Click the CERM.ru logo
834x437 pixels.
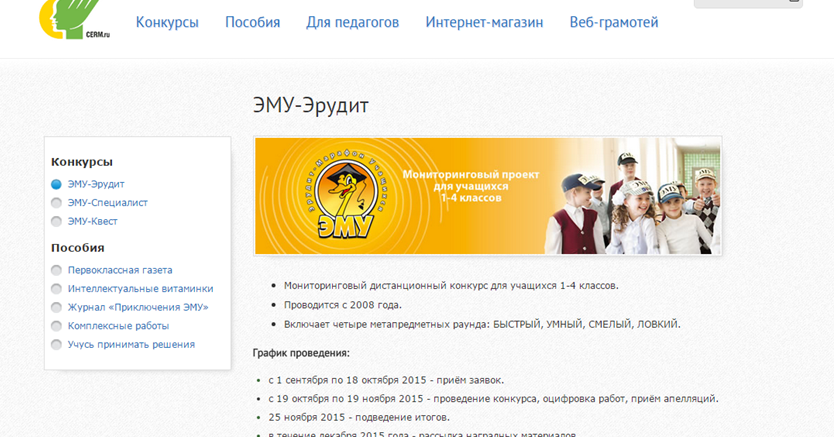pos(74,20)
